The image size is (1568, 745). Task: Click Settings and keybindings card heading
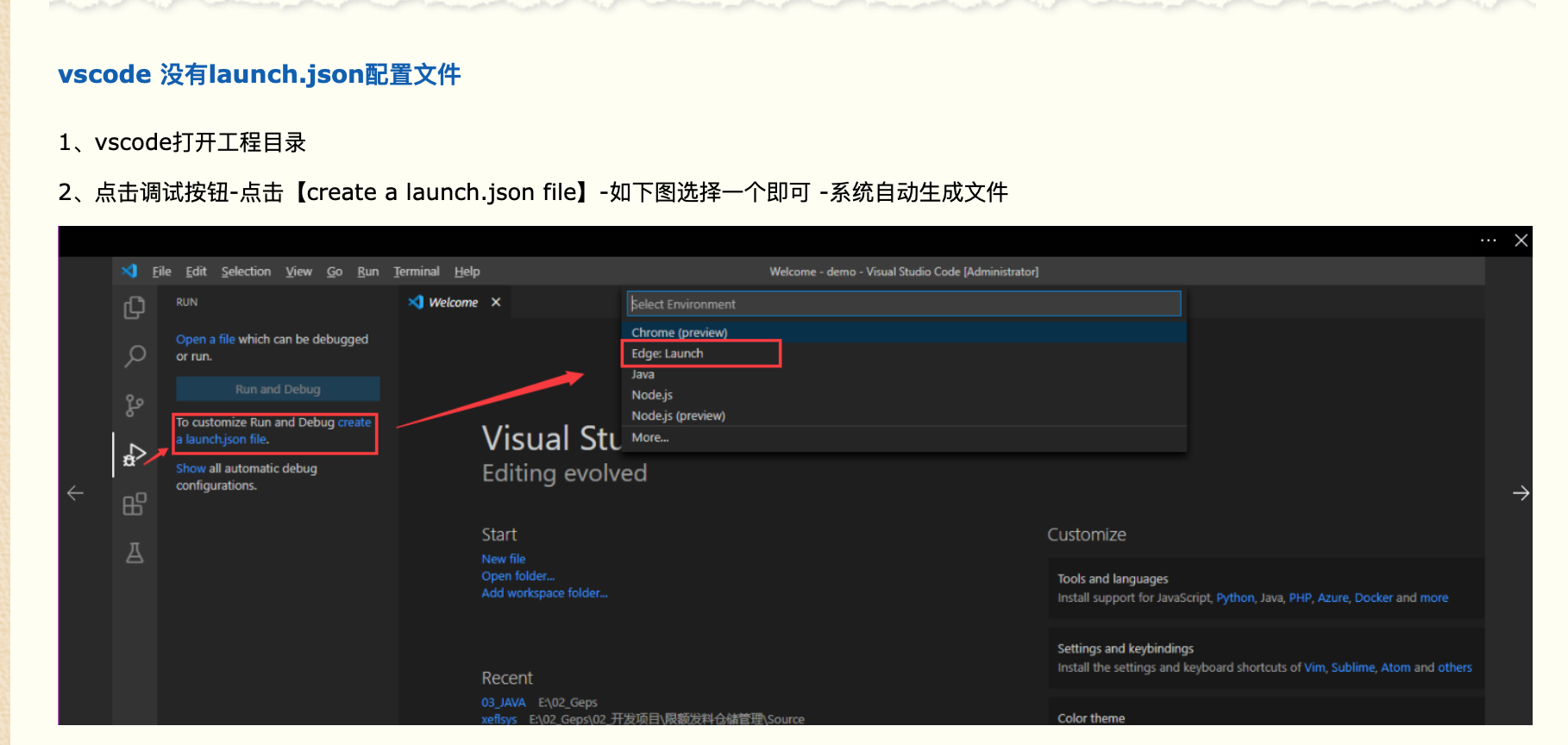pos(1126,648)
